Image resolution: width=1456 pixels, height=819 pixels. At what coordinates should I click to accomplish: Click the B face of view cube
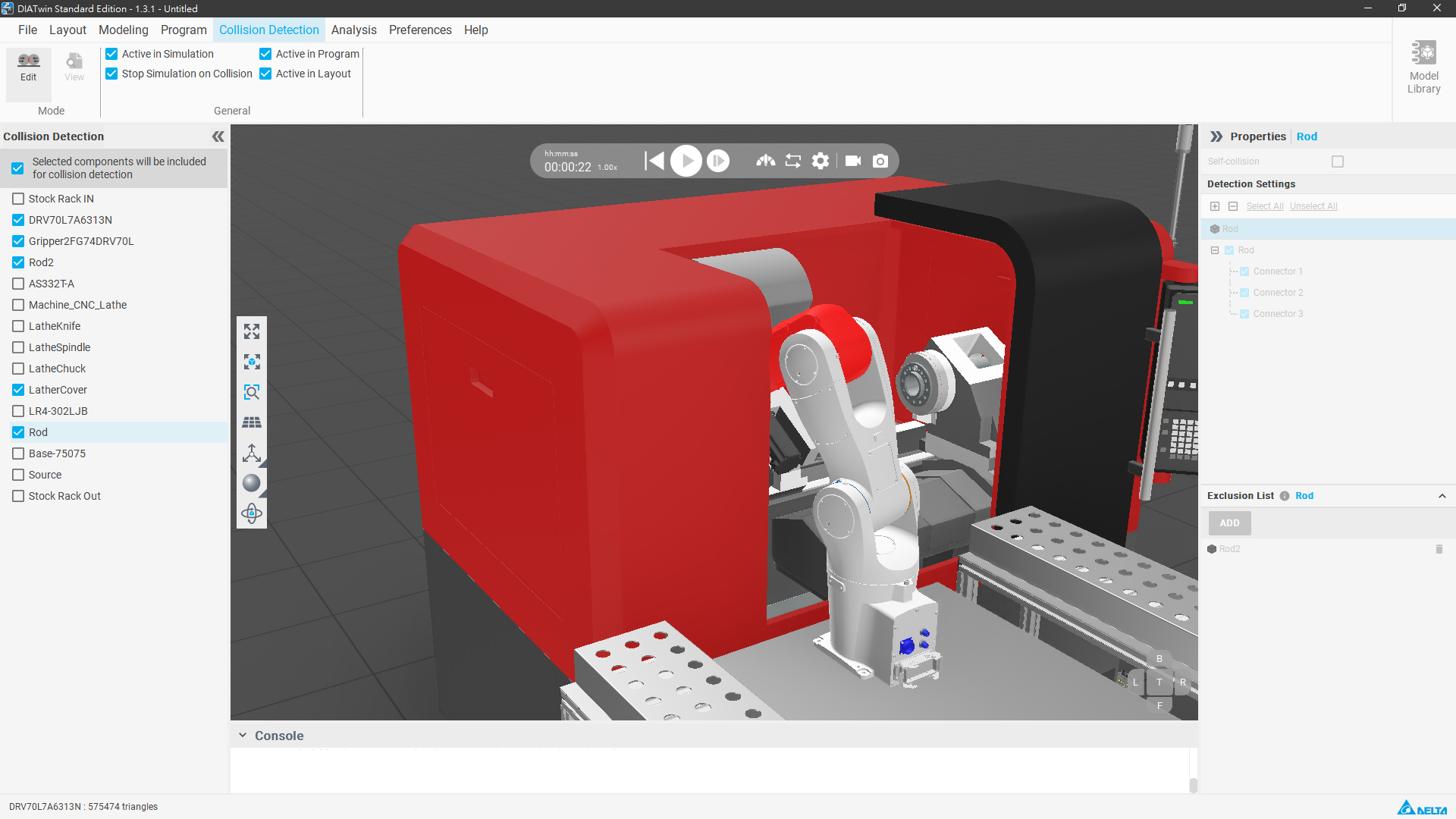point(1159,659)
